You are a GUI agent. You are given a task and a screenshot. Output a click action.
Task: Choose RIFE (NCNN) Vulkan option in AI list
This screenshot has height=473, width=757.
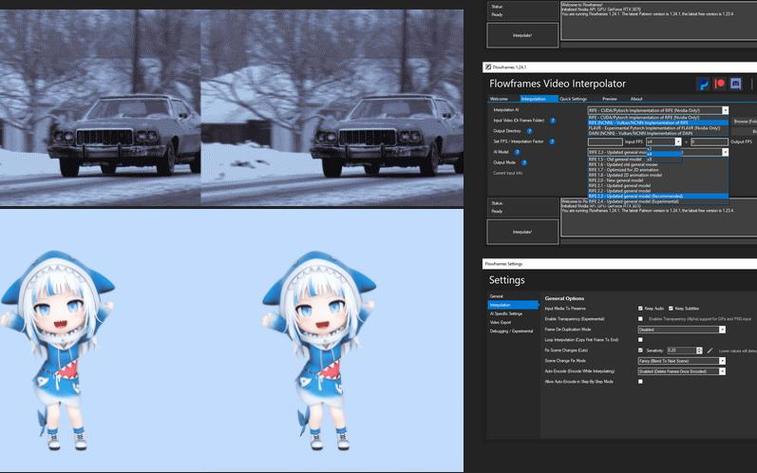[658, 123]
